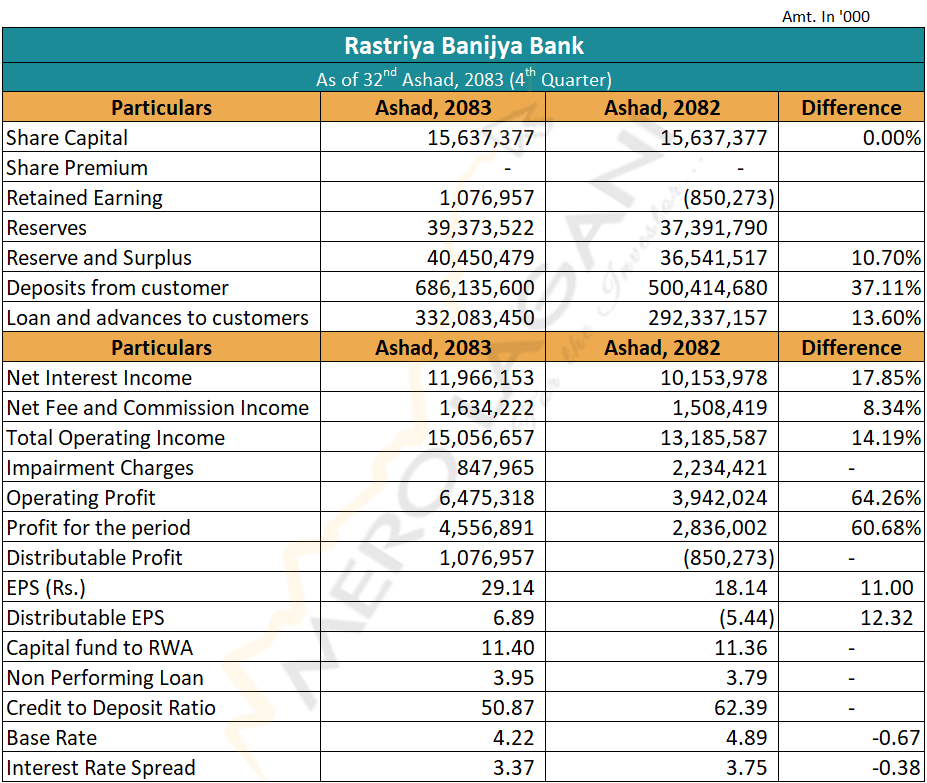Click the Total Operating Income label
This screenshot has width=927, height=783.
[x=115, y=438]
